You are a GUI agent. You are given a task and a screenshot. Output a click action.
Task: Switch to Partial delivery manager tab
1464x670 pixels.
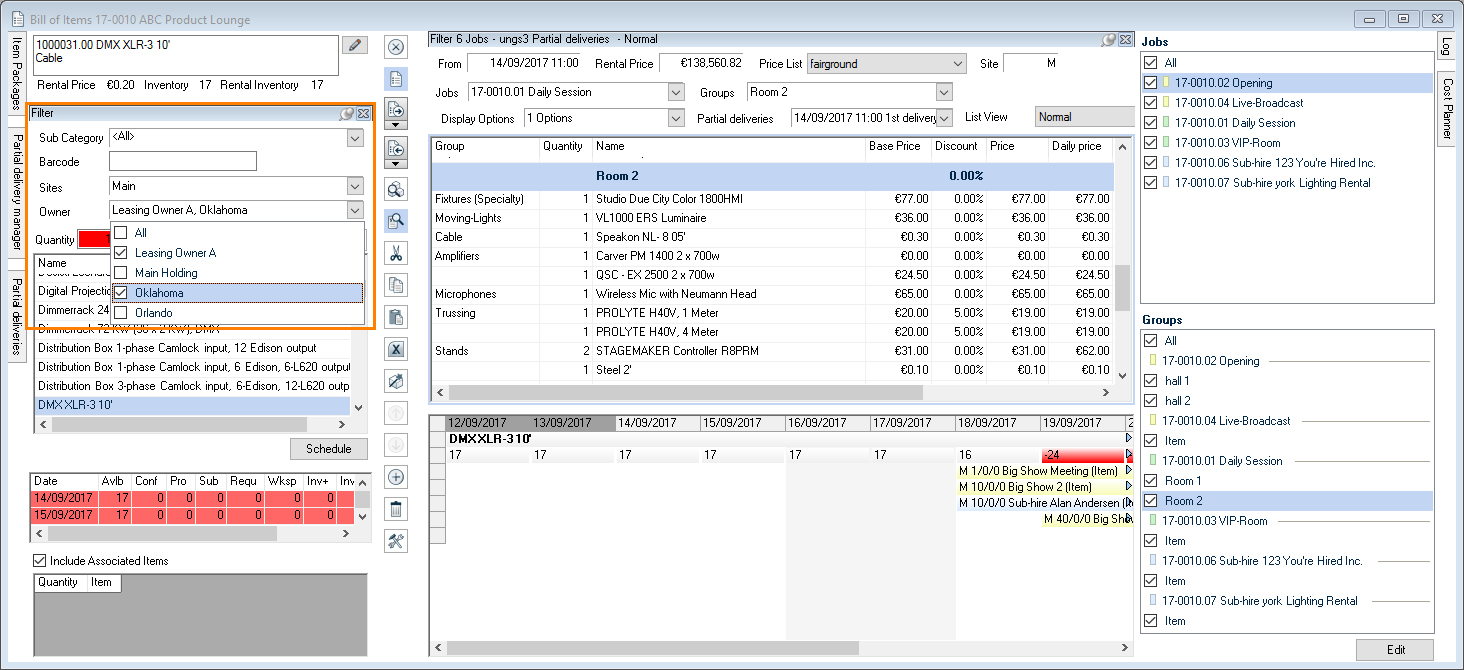click(17, 195)
